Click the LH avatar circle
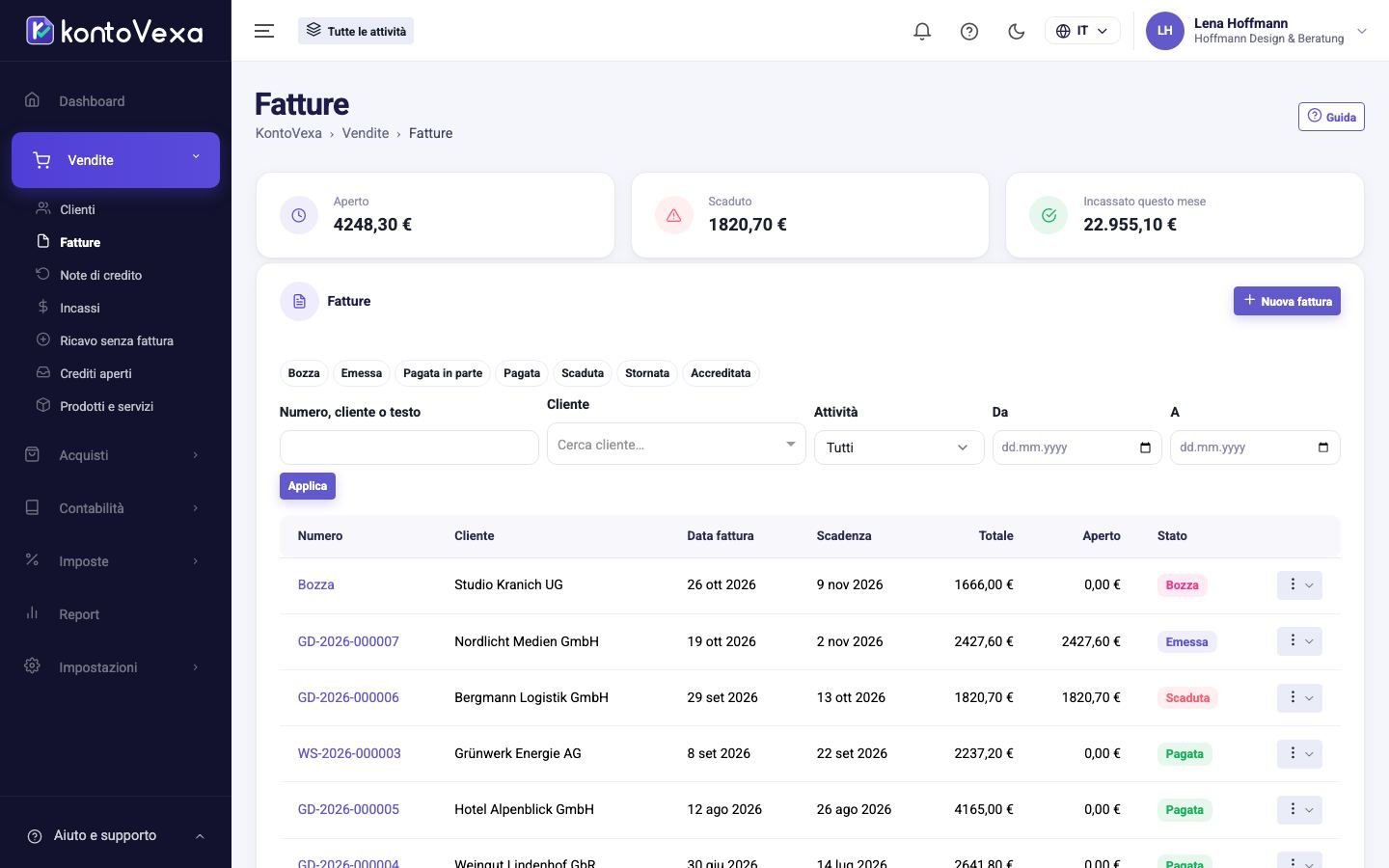The height and width of the screenshot is (868, 1389). click(x=1164, y=31)
